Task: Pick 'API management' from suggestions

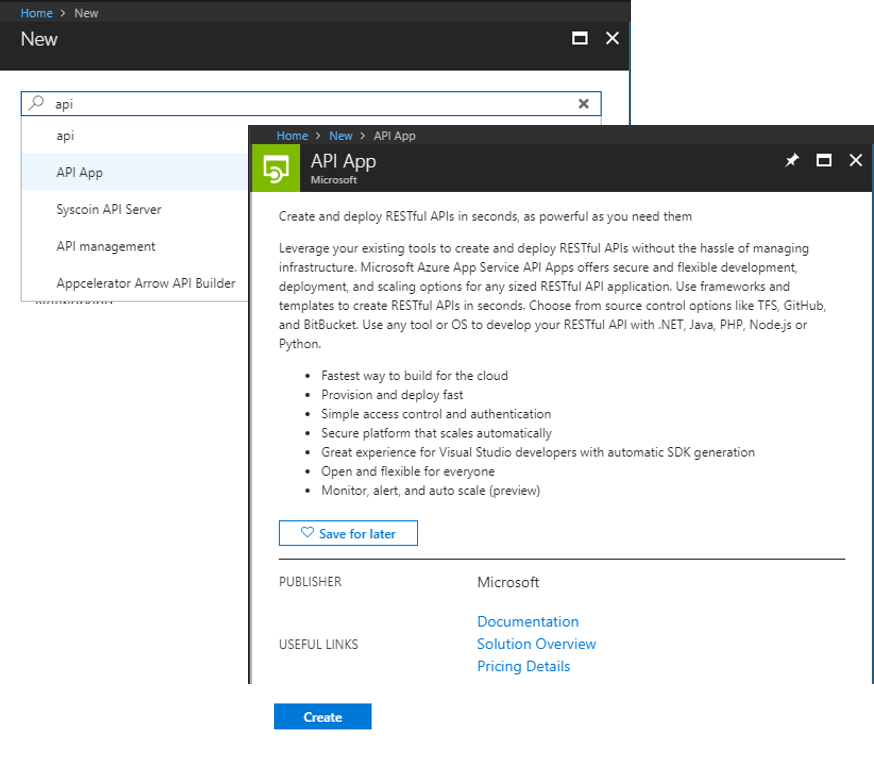Action: [135, 246]
